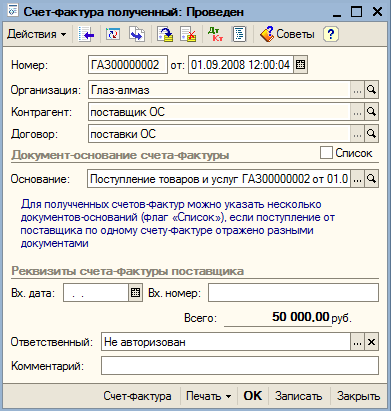Click magnifier icon beside Основание field
391x411 pixels.
pos(371,179)
